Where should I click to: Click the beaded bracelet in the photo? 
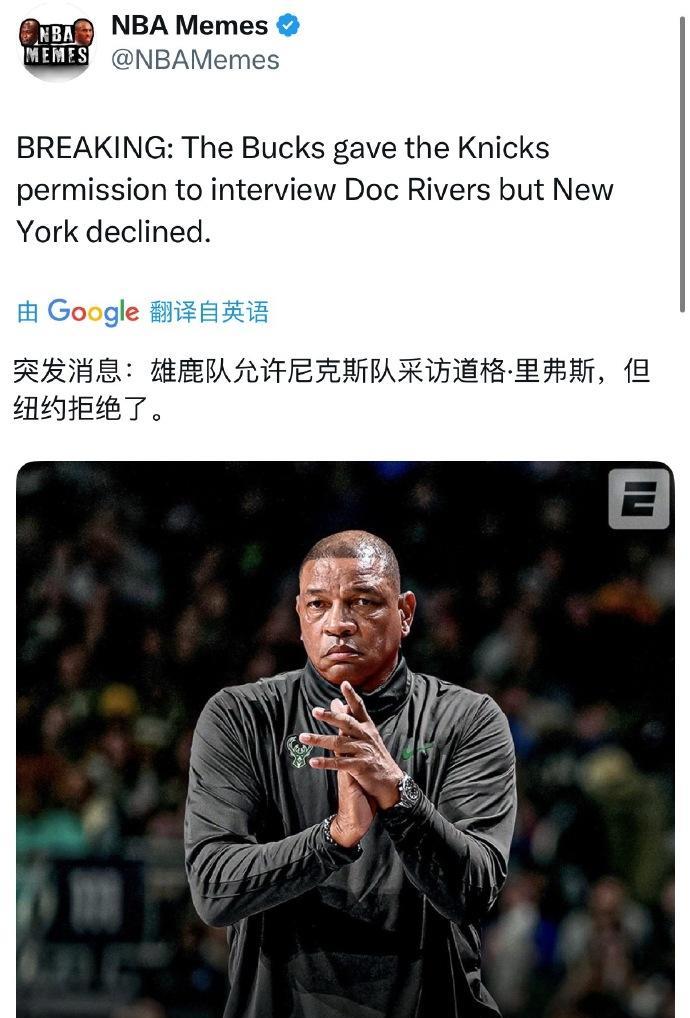pos(336,834)
